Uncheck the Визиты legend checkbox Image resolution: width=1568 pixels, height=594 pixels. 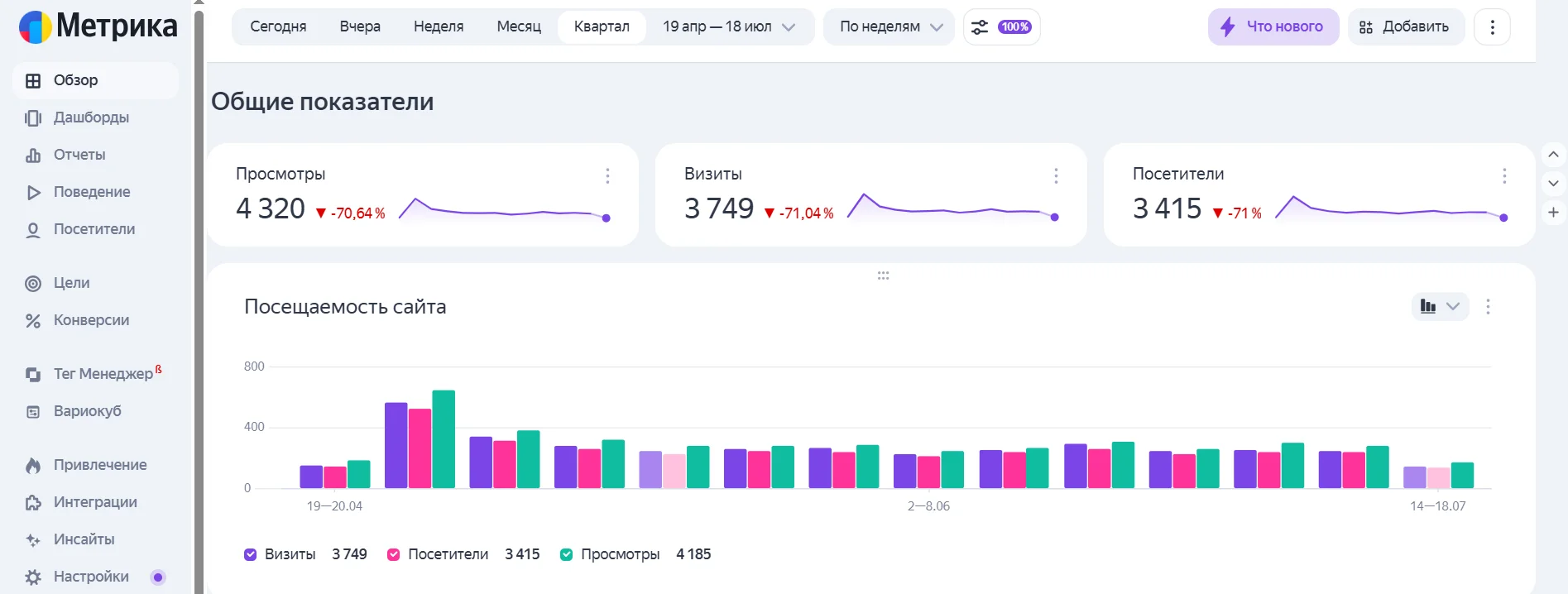pos(251,554)
